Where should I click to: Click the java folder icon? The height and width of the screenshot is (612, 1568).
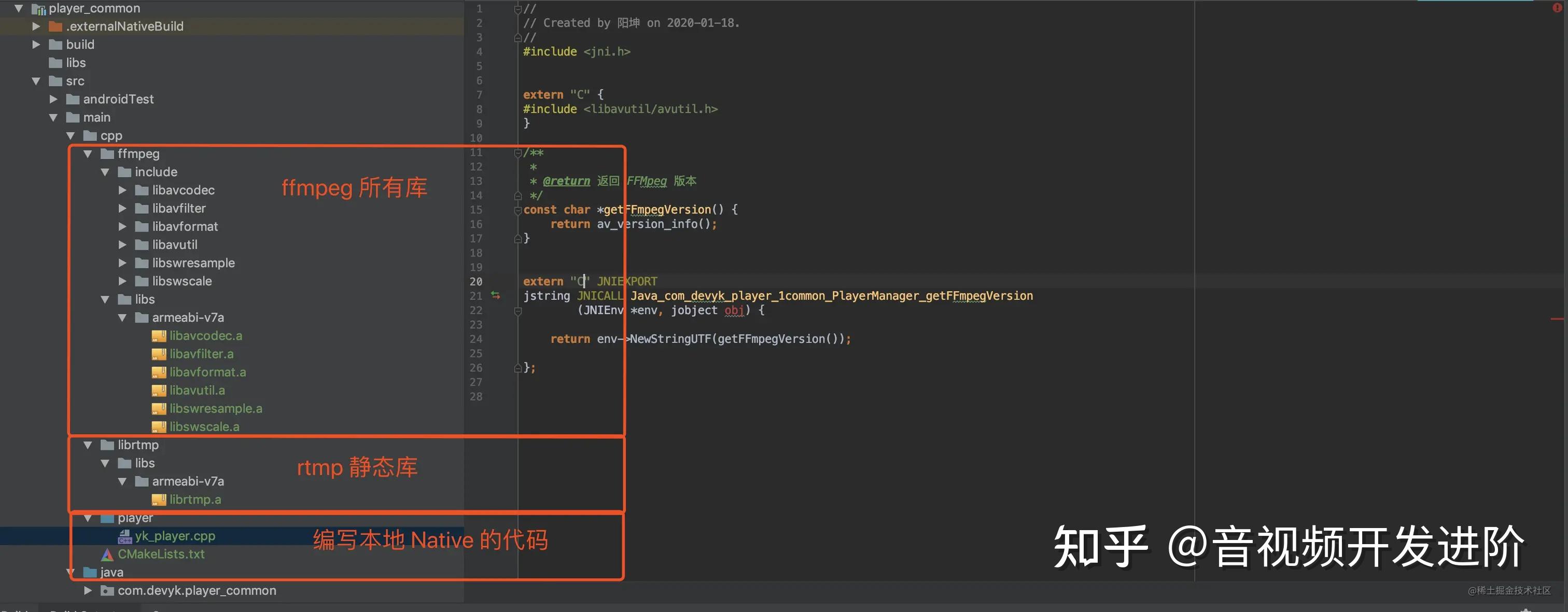click(x=90, y=573)
